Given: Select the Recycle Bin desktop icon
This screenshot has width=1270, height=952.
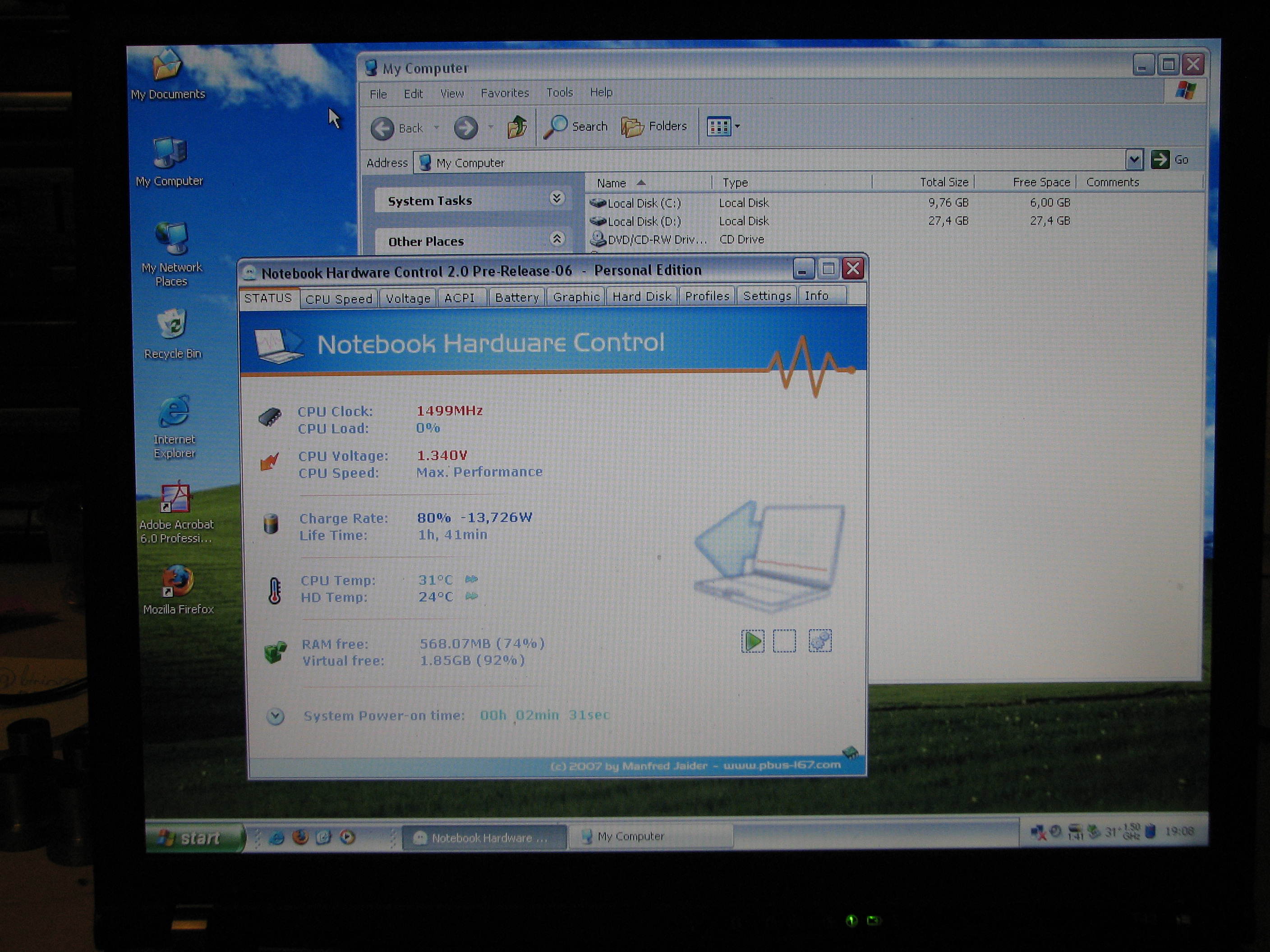Looking at the screenshot, I should (172, 334).
